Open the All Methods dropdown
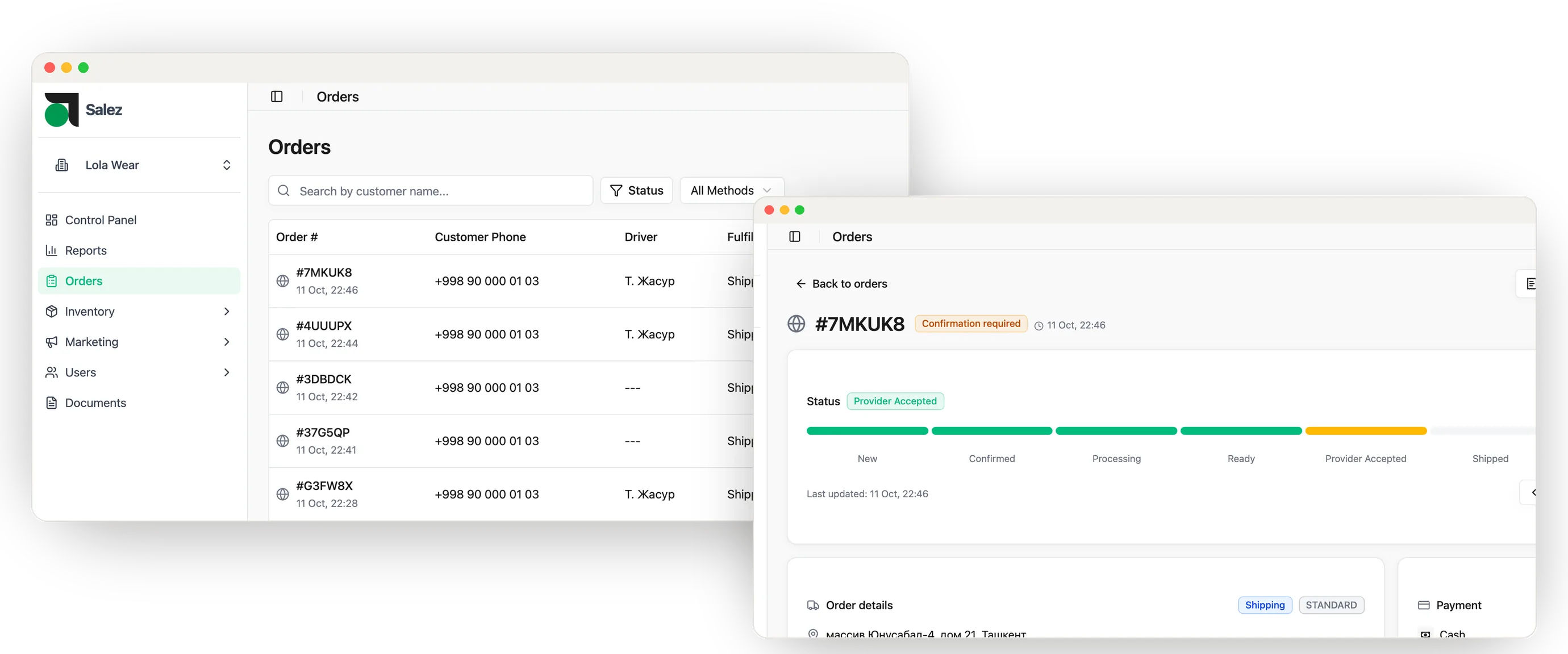Screen dimensions: 1568x654 tap(731, 190)
